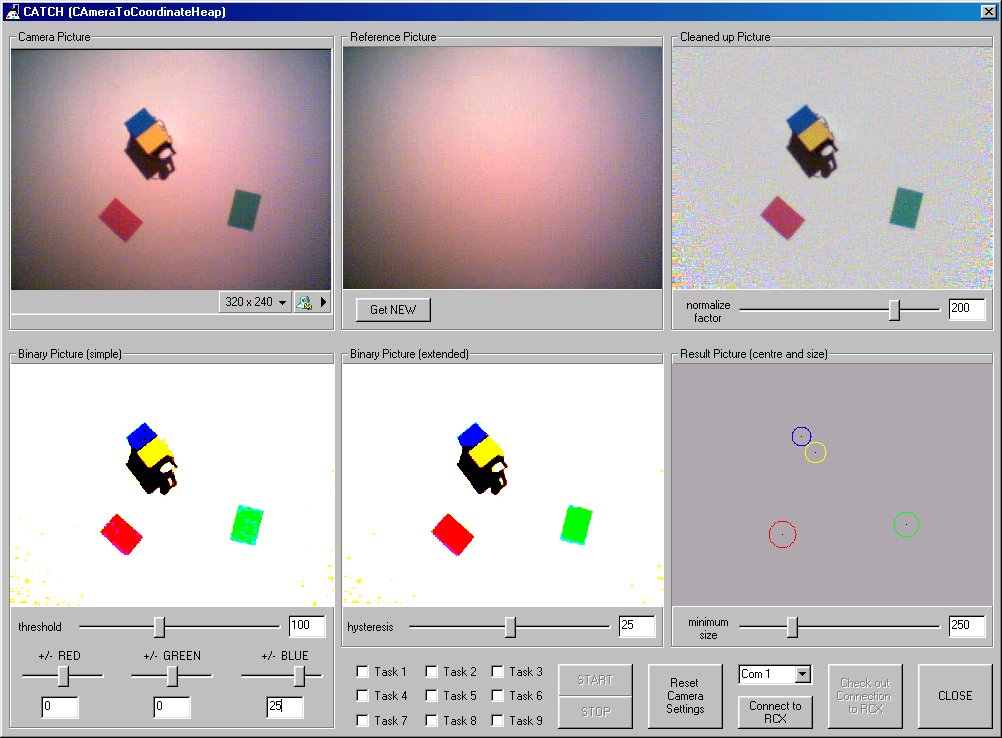This screenshot has width=1002, height=738.
Task: Click the hysteresis slider handle
Action: pyautogui.click(x=510, y=627)
